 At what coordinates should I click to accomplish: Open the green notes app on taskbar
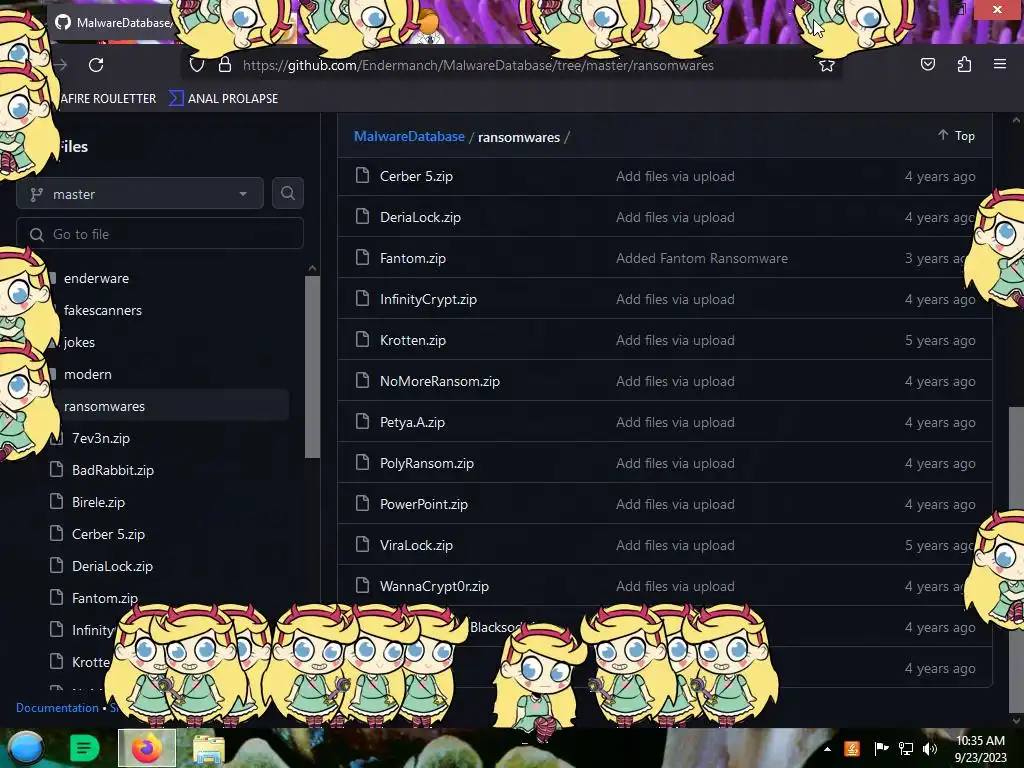(x=84, y=748)
